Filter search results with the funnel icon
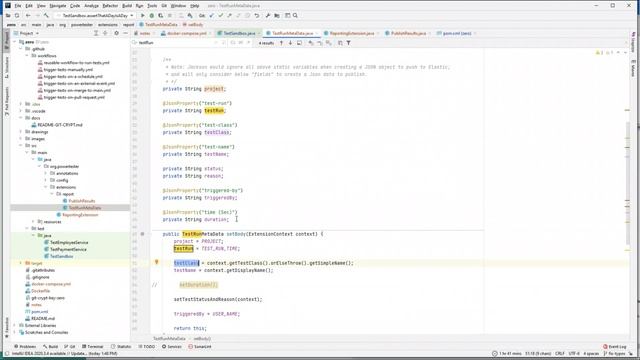The width and height of the screenshot is (640, 360). 349,43
